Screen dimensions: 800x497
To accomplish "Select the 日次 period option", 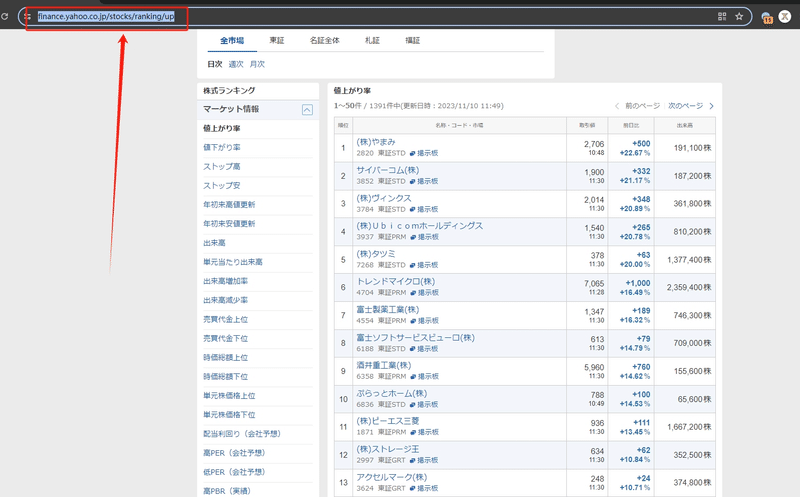I will [215, 64].
